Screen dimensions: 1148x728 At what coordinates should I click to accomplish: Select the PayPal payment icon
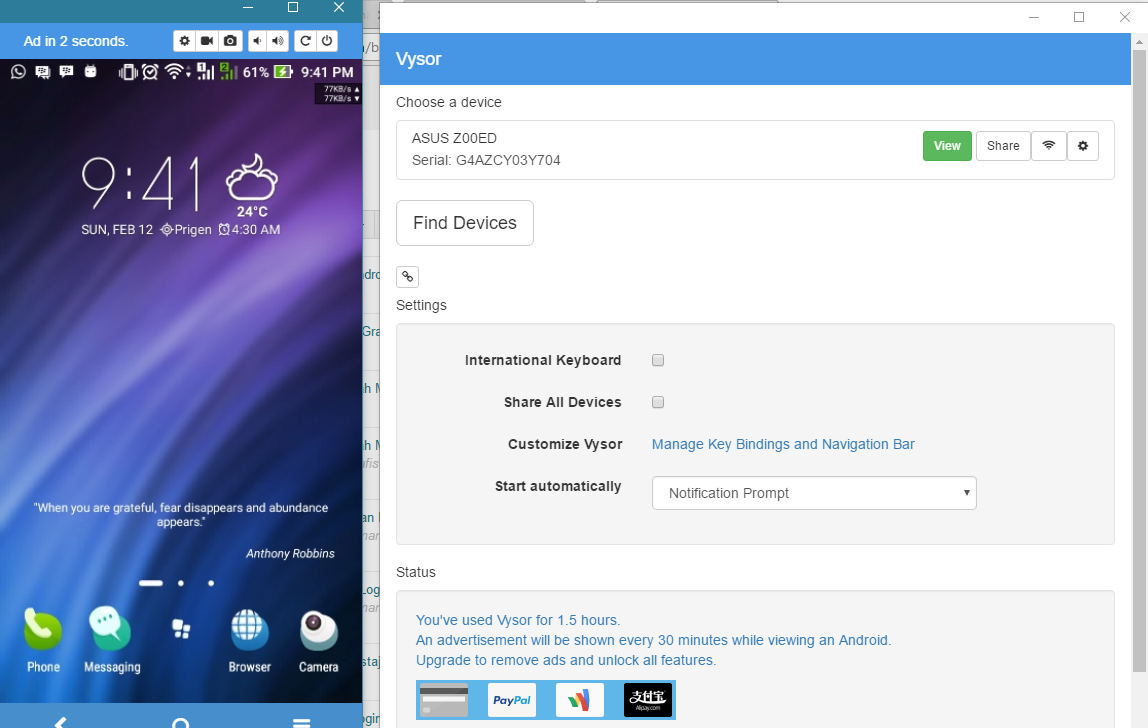point(511,700)
